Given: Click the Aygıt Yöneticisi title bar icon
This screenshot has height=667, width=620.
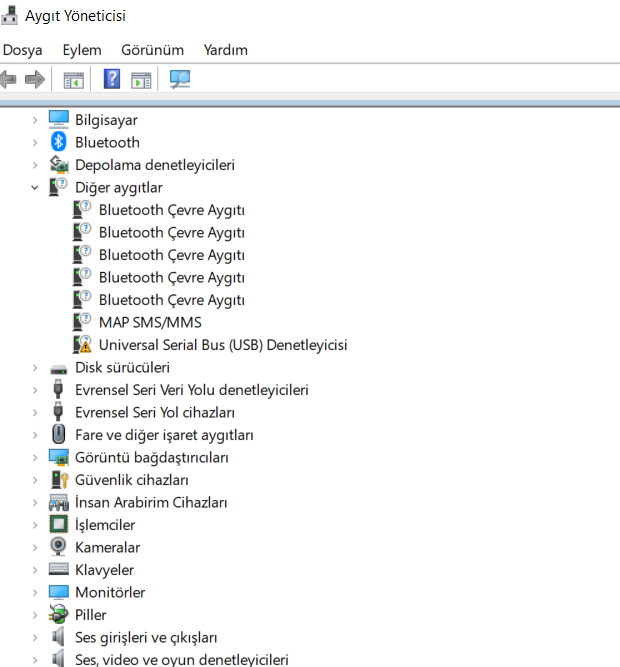Looking at the screenshot, I should pyautogui.click(x=9, y=15).
